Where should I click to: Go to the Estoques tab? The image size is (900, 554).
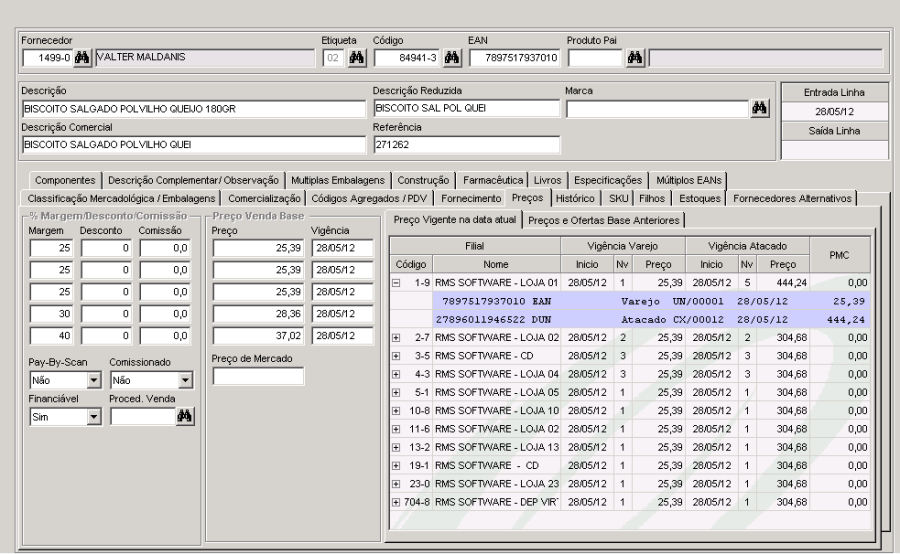coord(699,198)
